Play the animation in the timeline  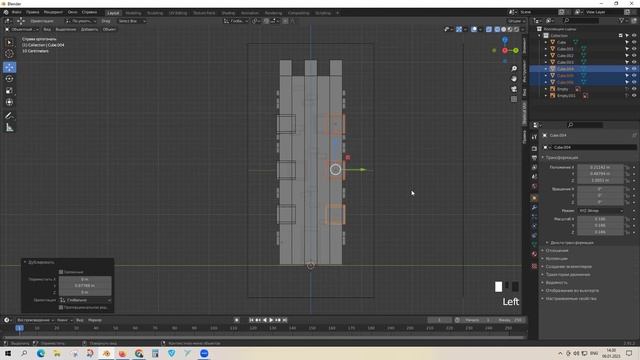coord(271,320)
